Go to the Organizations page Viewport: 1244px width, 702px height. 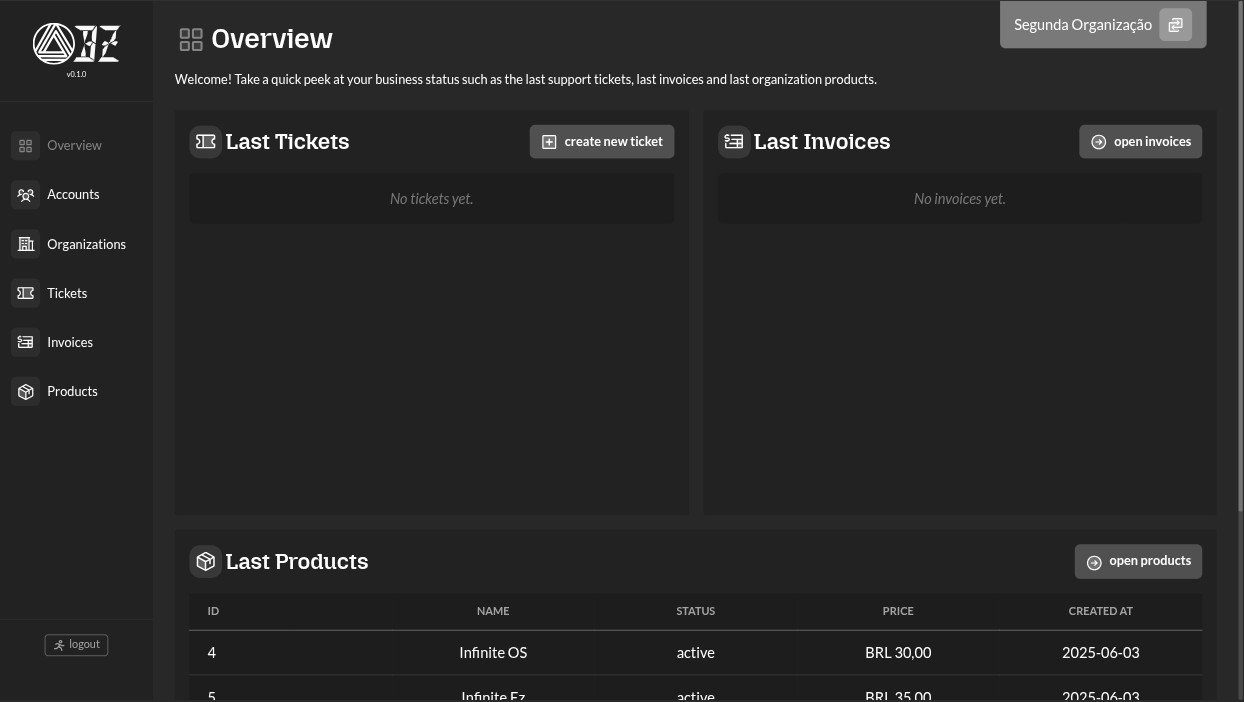tap(86, 244)
